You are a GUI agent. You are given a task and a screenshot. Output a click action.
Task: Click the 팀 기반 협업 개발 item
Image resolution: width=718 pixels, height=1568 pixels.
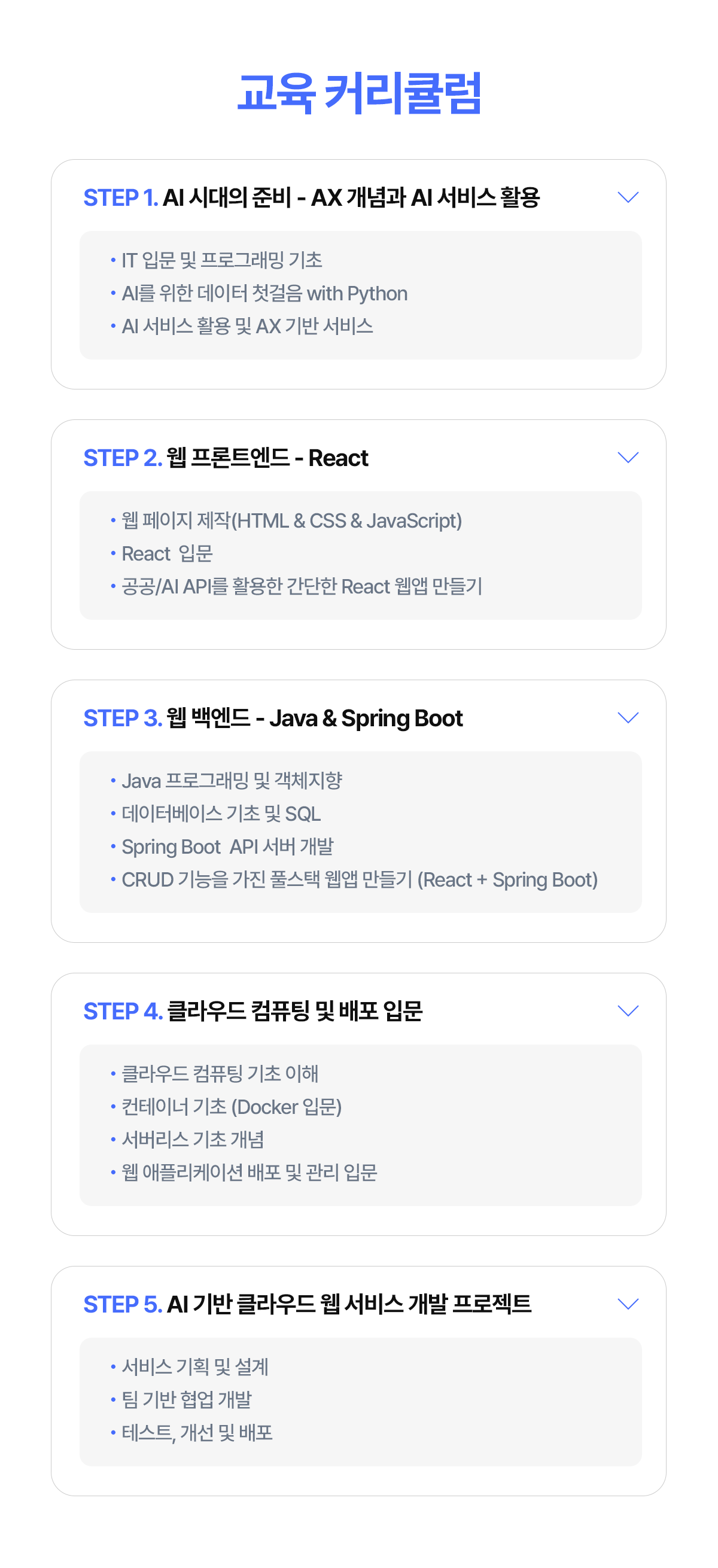pyautogui.click(x=186, y=1400)
